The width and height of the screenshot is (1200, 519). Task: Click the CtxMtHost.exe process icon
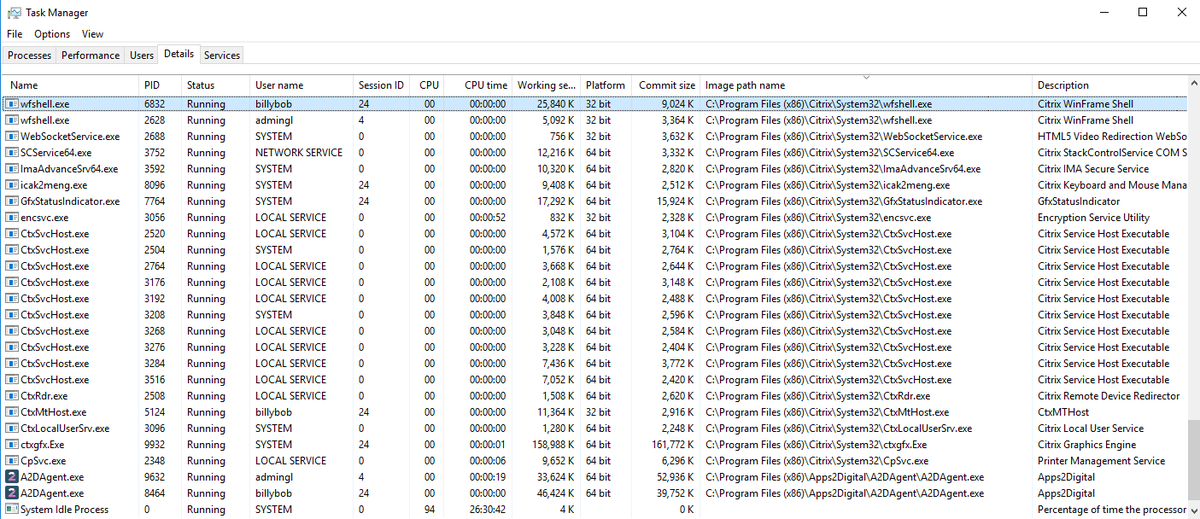[x=12, y=412]
